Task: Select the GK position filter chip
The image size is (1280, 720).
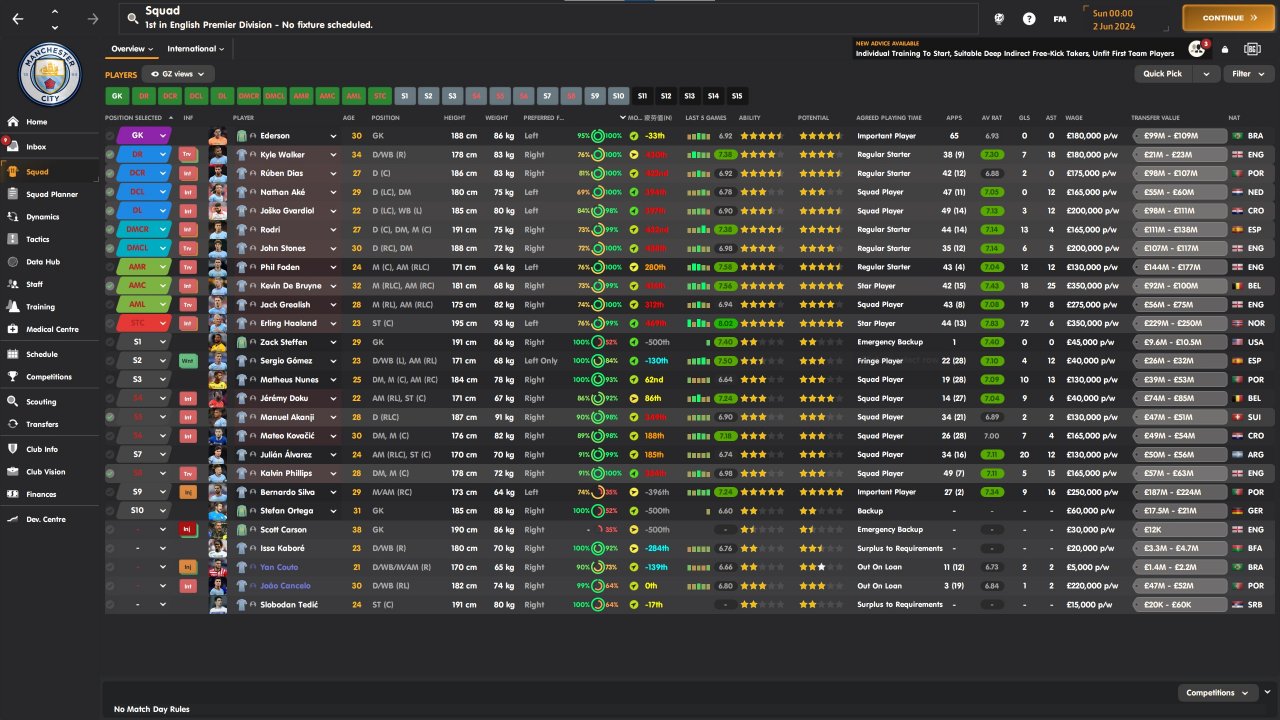Action: coord(117,96)
